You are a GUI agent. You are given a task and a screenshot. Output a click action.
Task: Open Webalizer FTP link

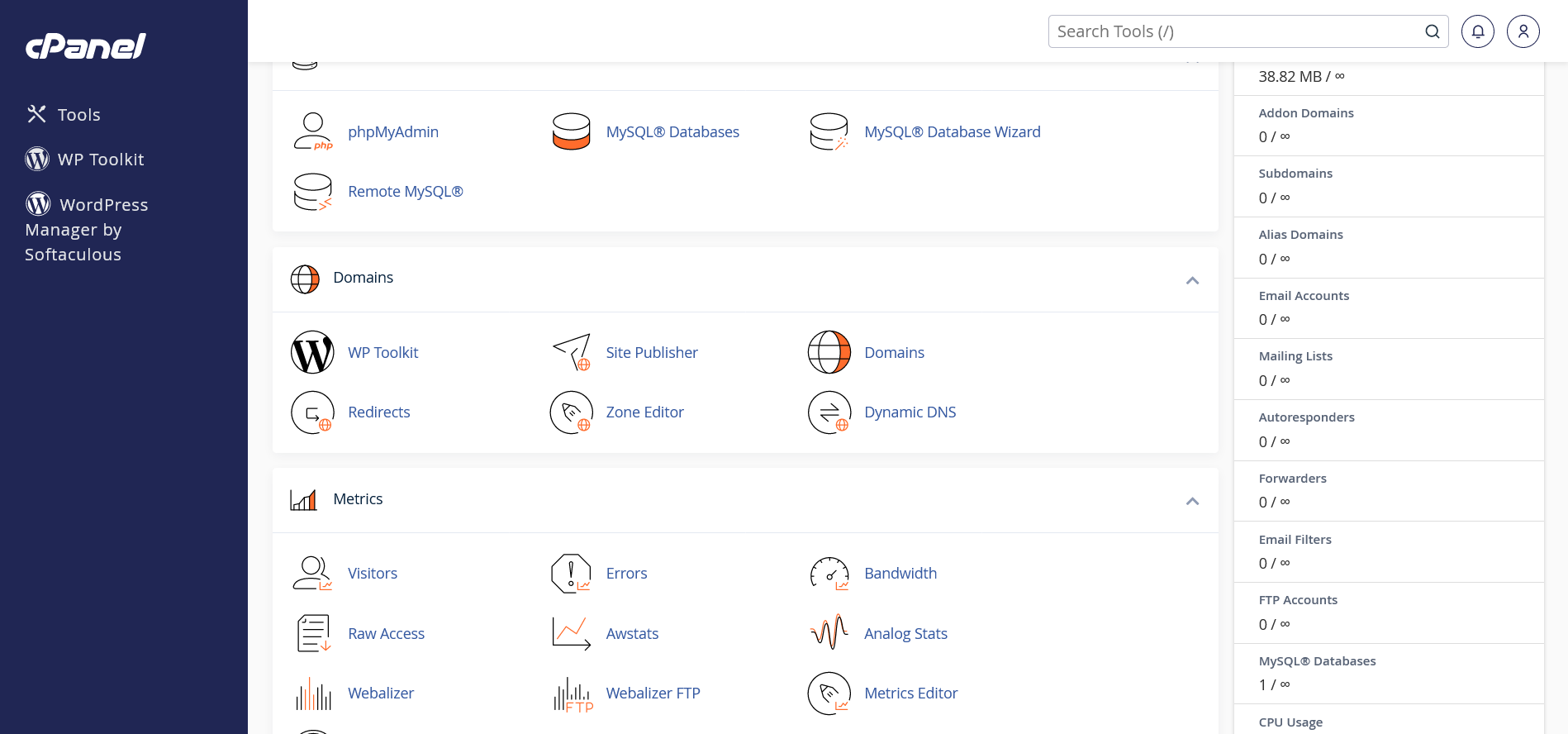point(653,693)
